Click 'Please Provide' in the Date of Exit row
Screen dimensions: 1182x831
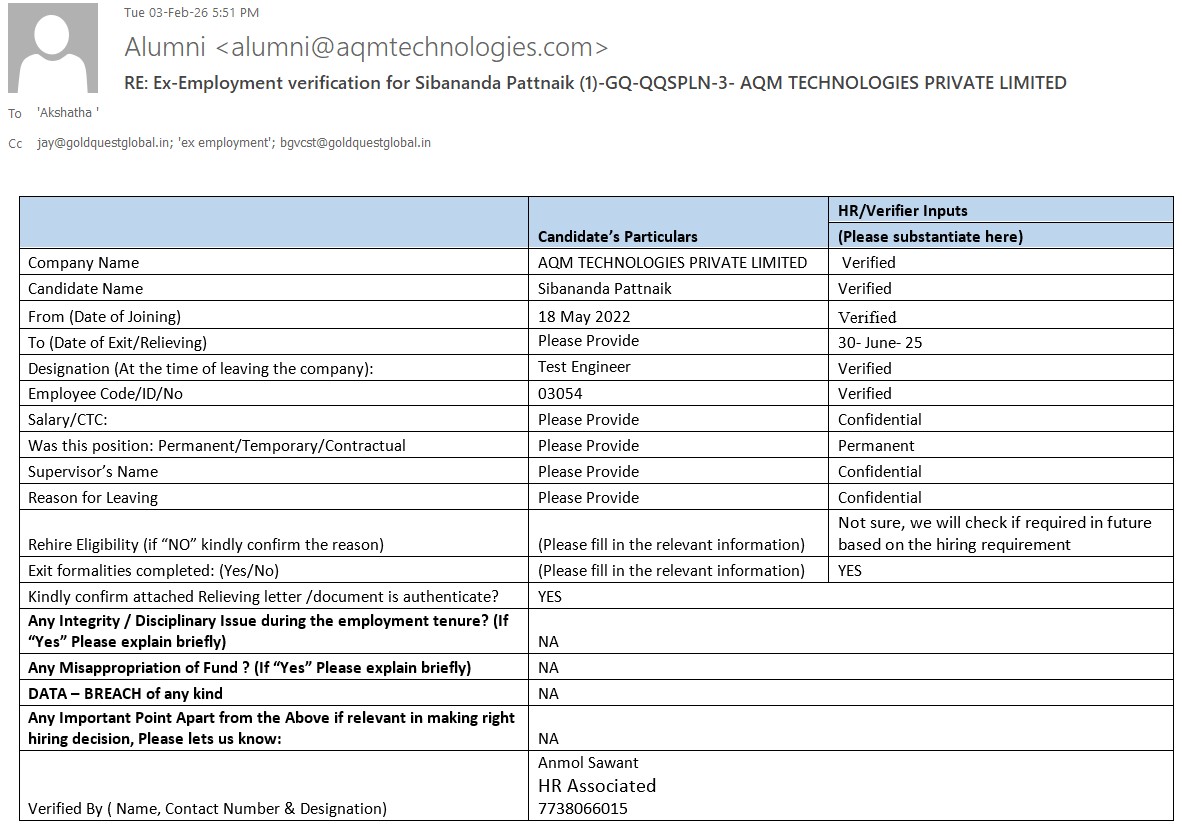[588, 341]
